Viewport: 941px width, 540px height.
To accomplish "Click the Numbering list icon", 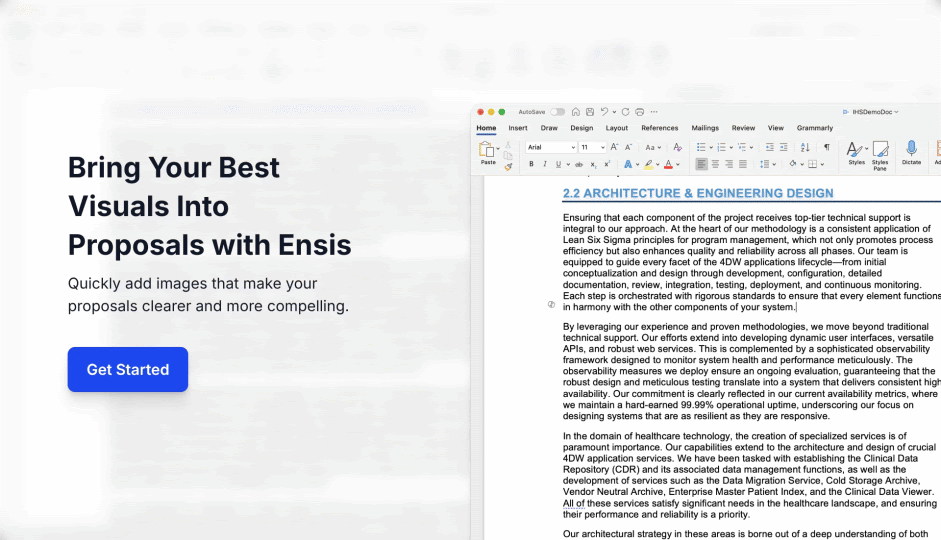I will [x=721, y=147].
